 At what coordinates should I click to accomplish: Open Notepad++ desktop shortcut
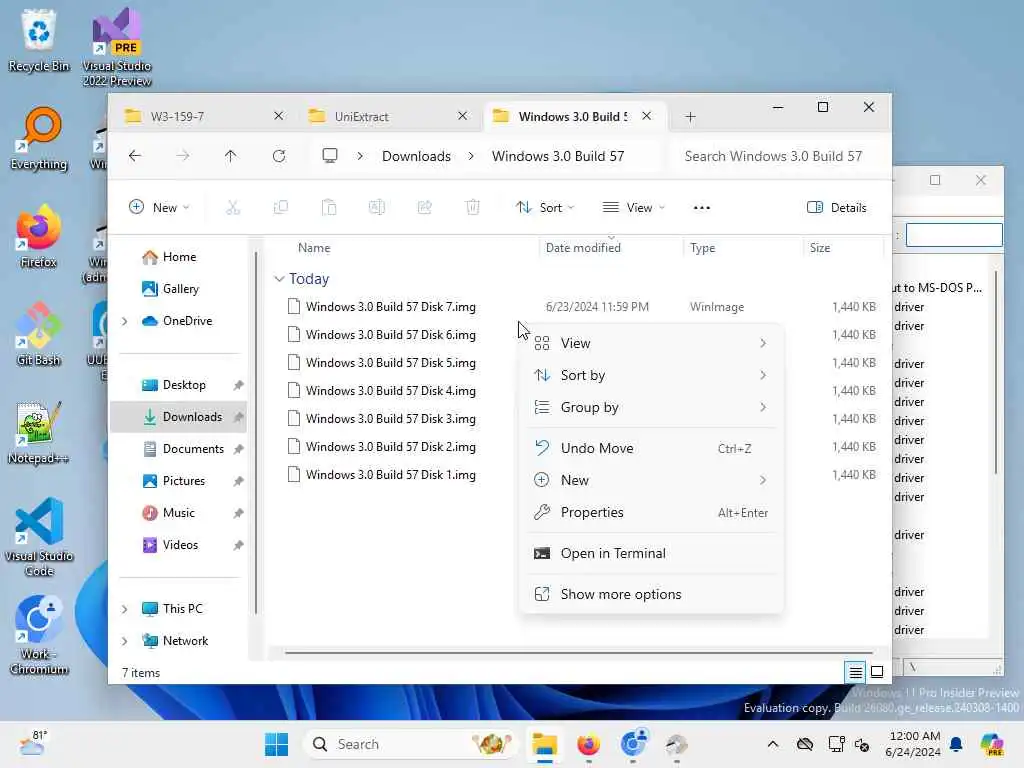tap(39, 432)
